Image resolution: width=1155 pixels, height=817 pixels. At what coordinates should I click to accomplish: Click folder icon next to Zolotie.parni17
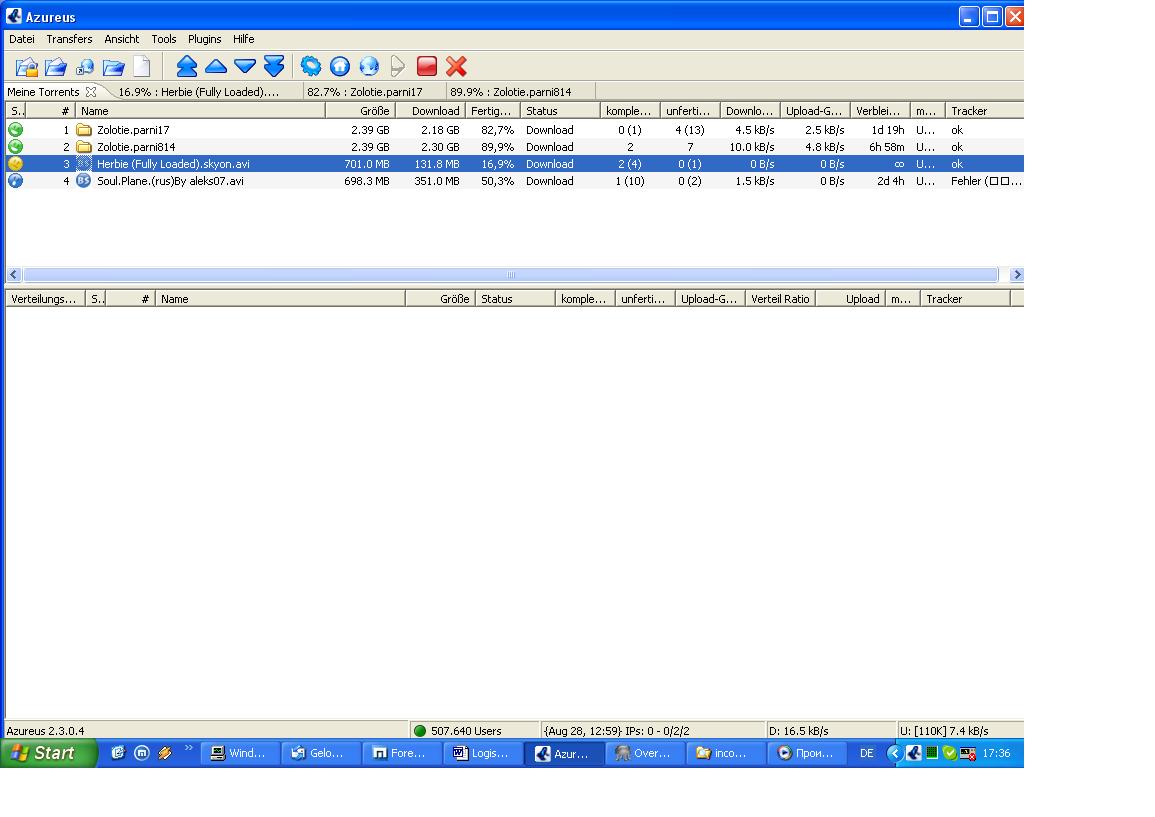84,130
